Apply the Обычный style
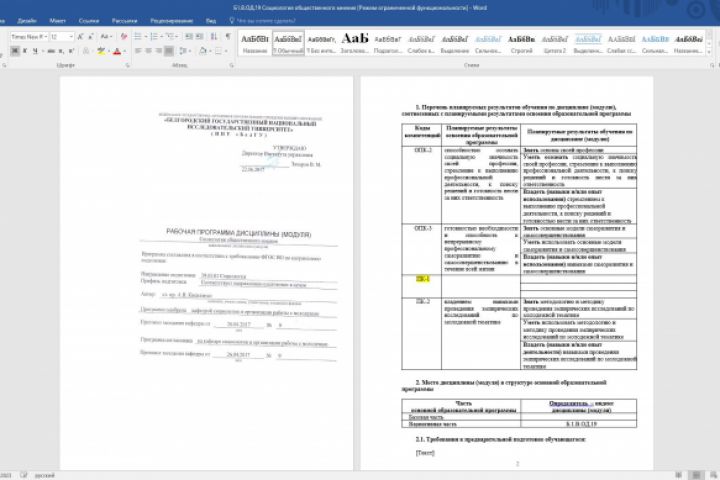 tap(288, 44)
